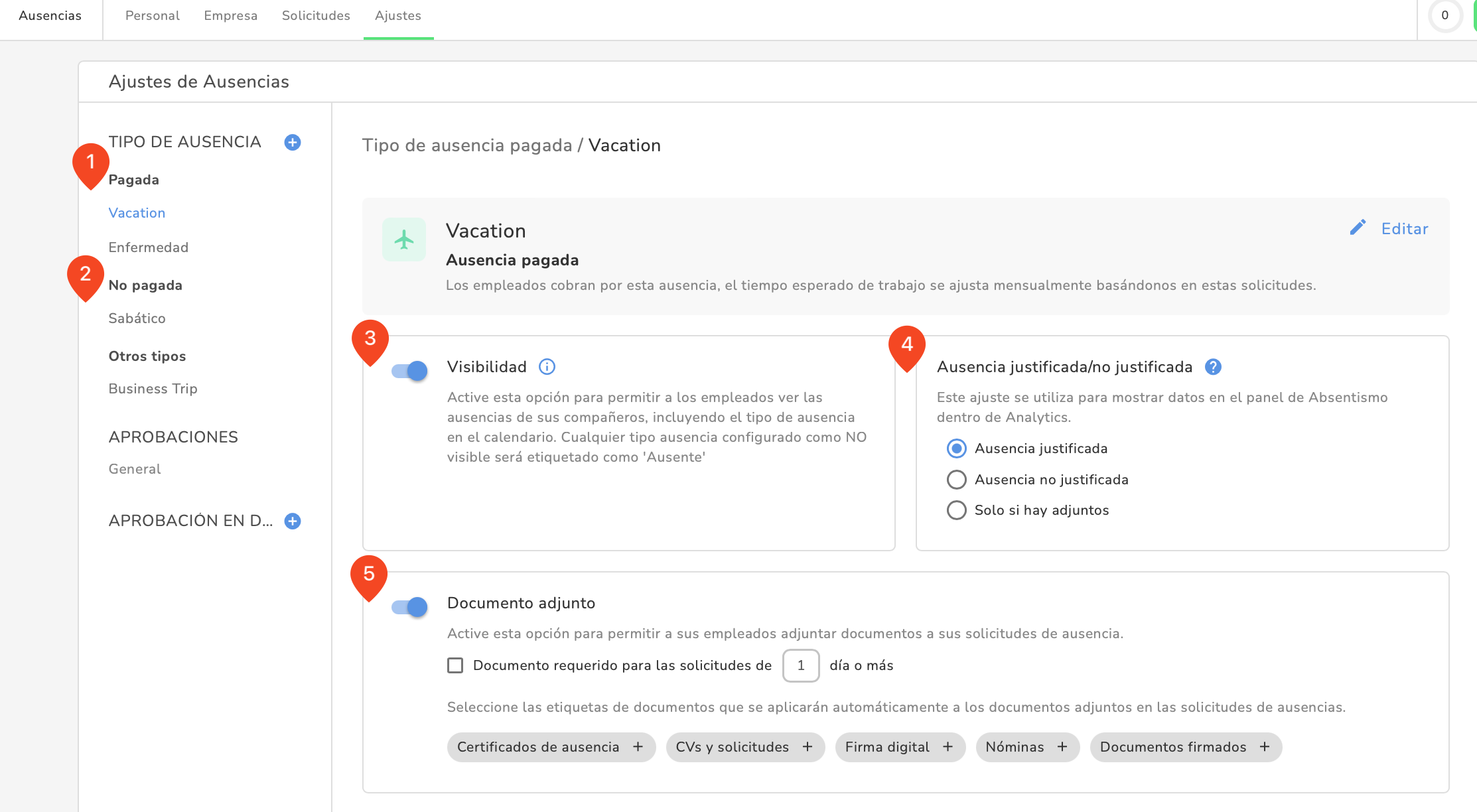
Task: Toggle the Visibilidad switch
Action: 409,371
